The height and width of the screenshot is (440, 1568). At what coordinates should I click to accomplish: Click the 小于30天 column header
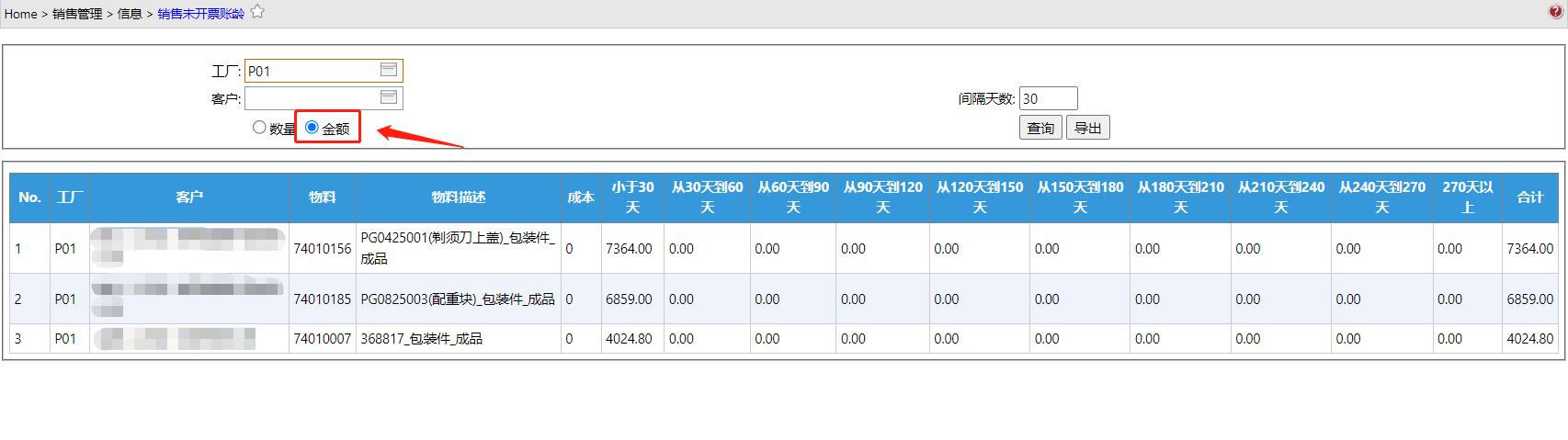(x=632, y=197)
